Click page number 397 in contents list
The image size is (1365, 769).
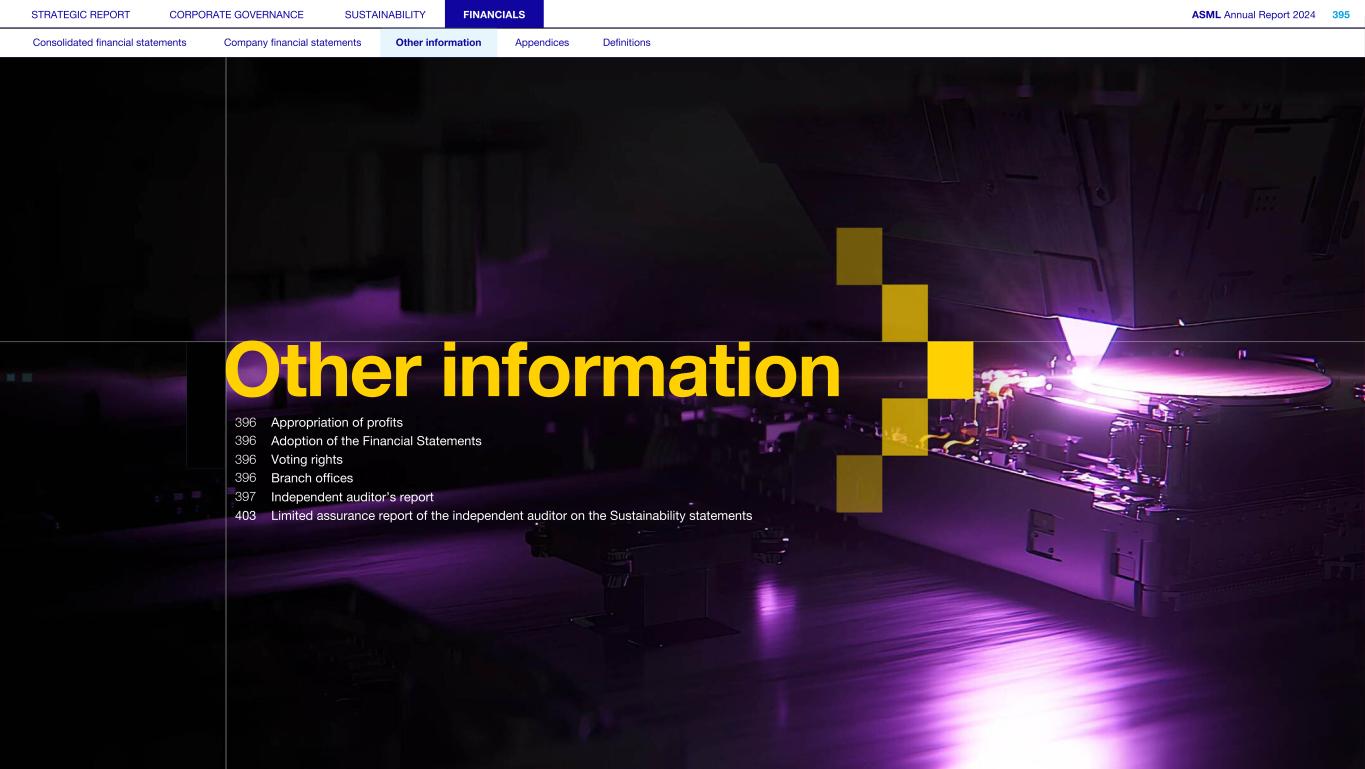point(245,497)
